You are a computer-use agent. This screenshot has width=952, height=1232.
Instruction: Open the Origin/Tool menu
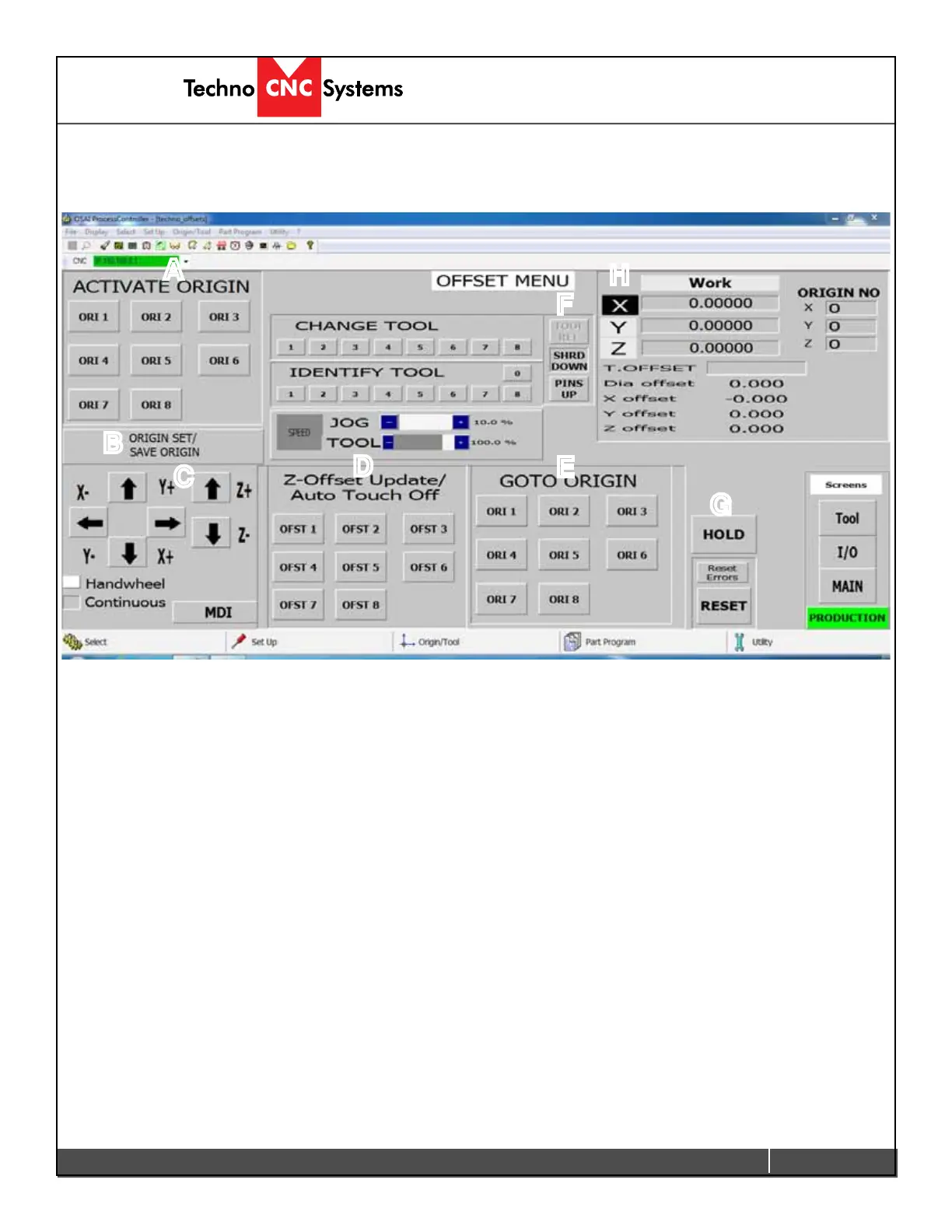tap(191, 232)
